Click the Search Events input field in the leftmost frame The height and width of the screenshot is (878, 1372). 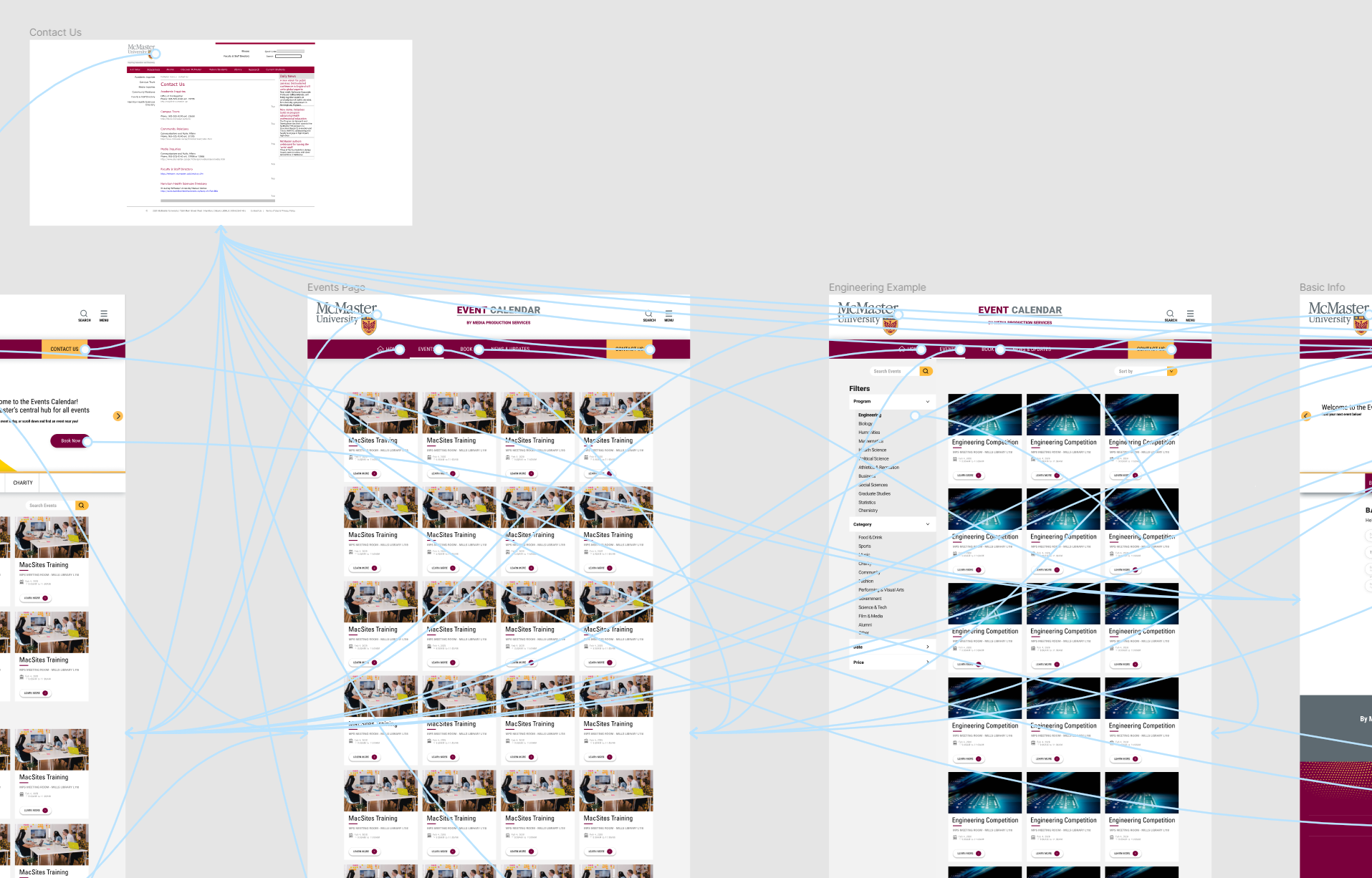coord(50,506)
